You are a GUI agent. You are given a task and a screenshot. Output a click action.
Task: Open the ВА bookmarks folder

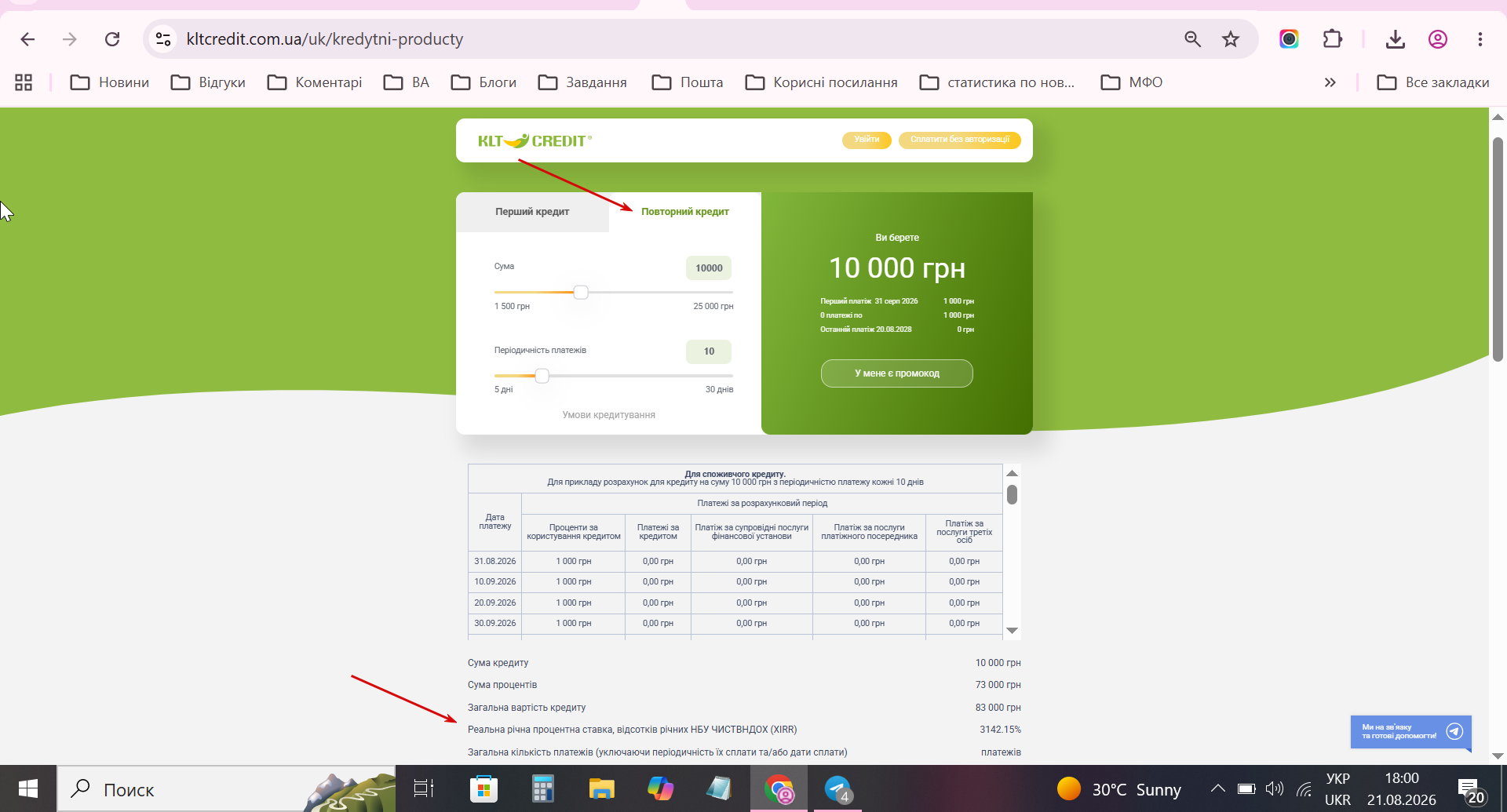407,82
